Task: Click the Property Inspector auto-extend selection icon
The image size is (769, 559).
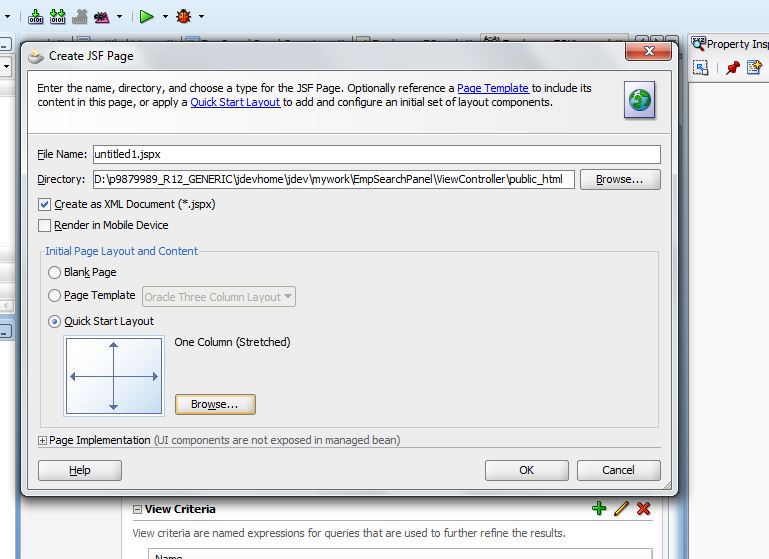Action: 700,68
